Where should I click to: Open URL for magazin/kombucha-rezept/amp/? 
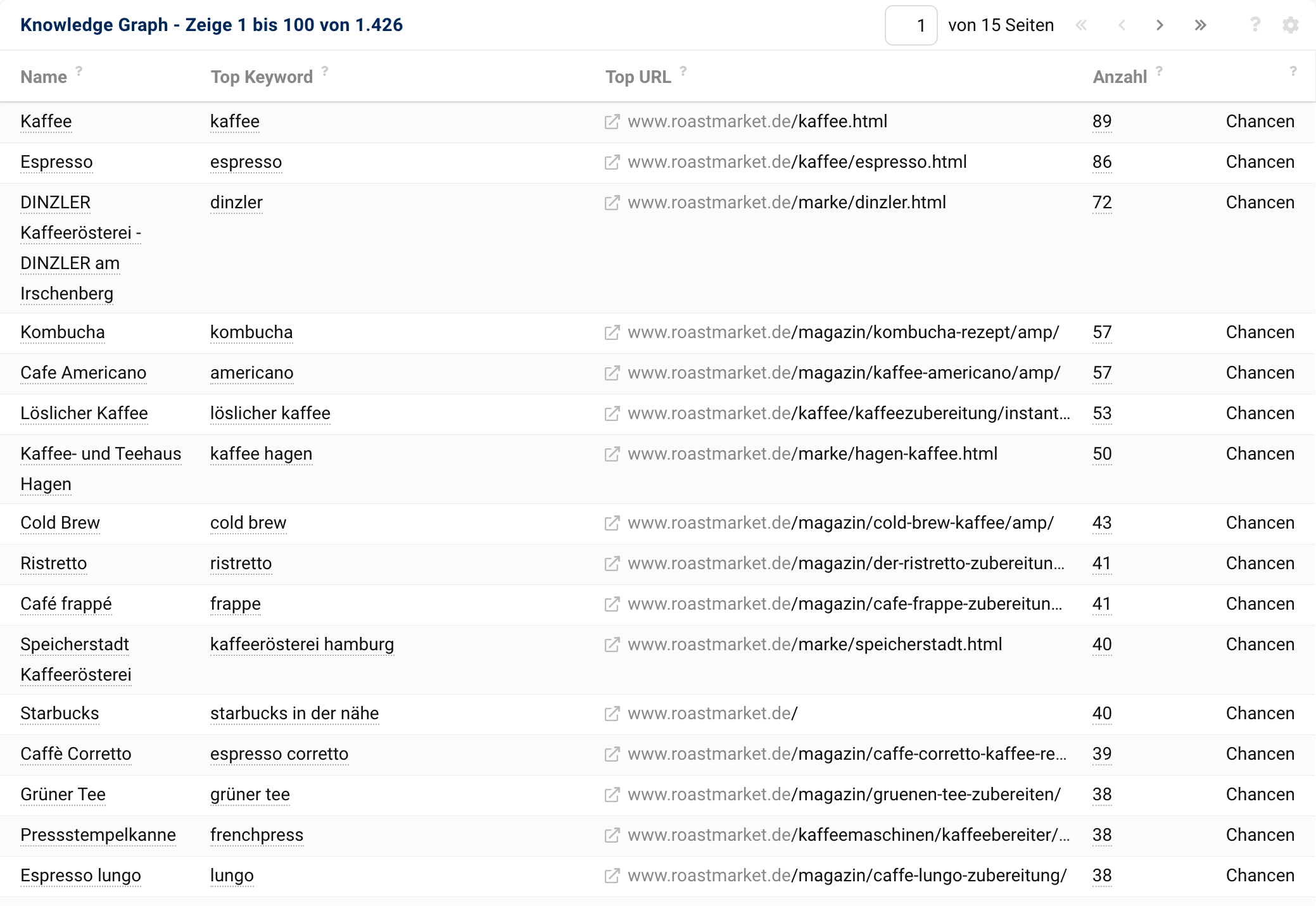click(x=843, y=332)
